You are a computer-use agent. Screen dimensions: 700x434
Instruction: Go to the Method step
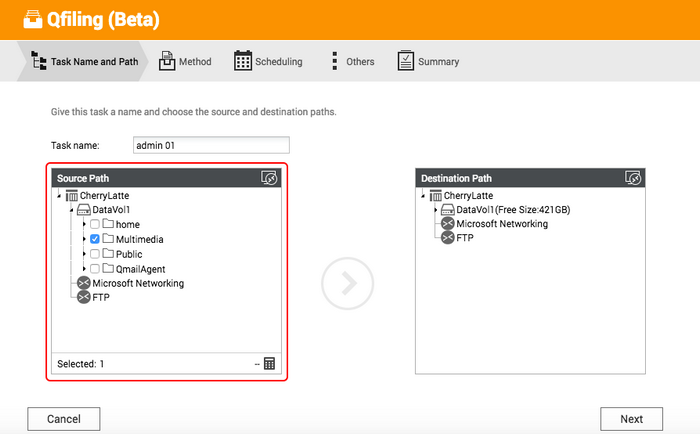click(x=185, y=61)
